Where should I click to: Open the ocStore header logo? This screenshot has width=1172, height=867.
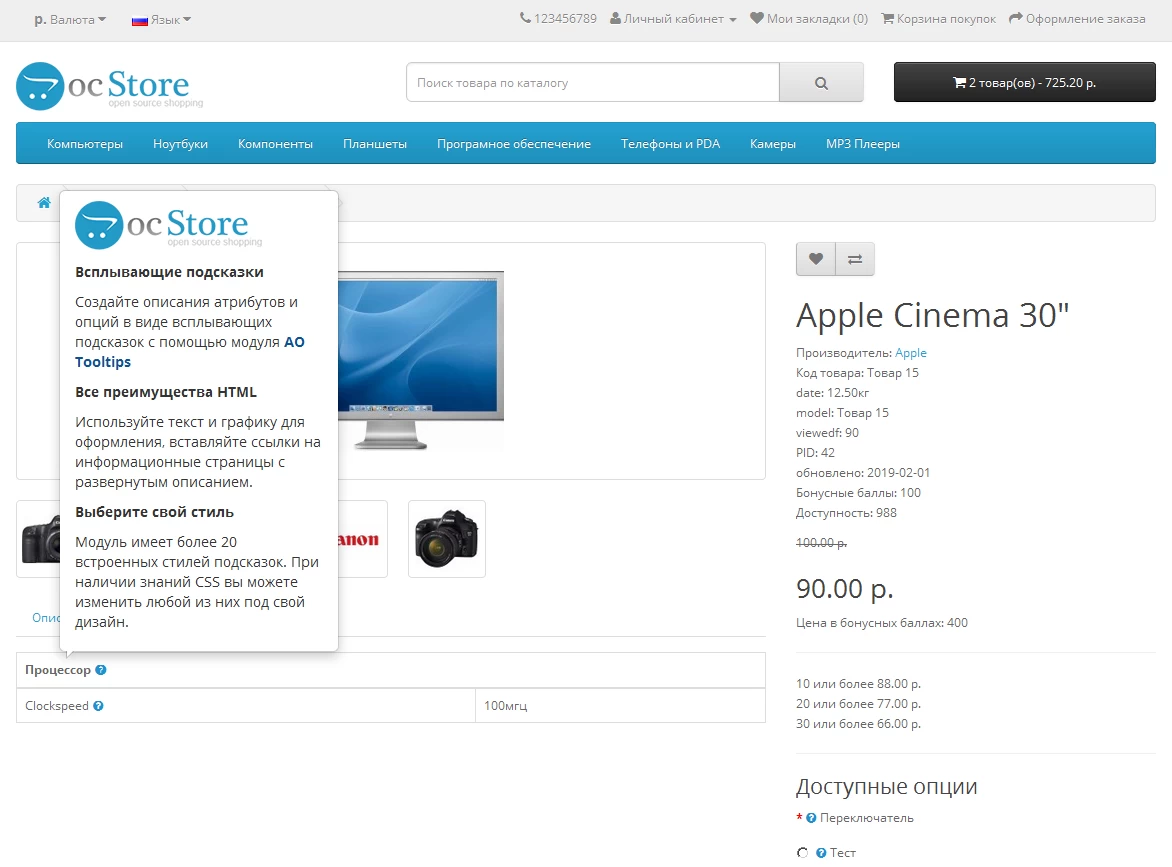tap(110, 86)
